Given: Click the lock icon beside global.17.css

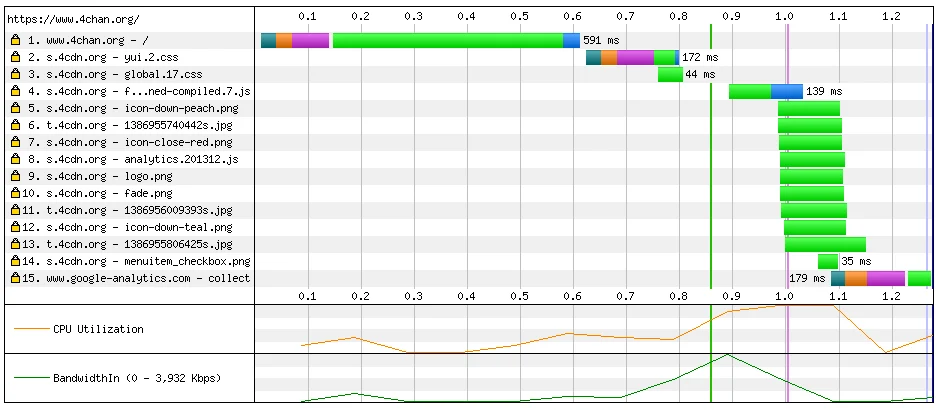Looking at the screenshot, I should (16, 74).
